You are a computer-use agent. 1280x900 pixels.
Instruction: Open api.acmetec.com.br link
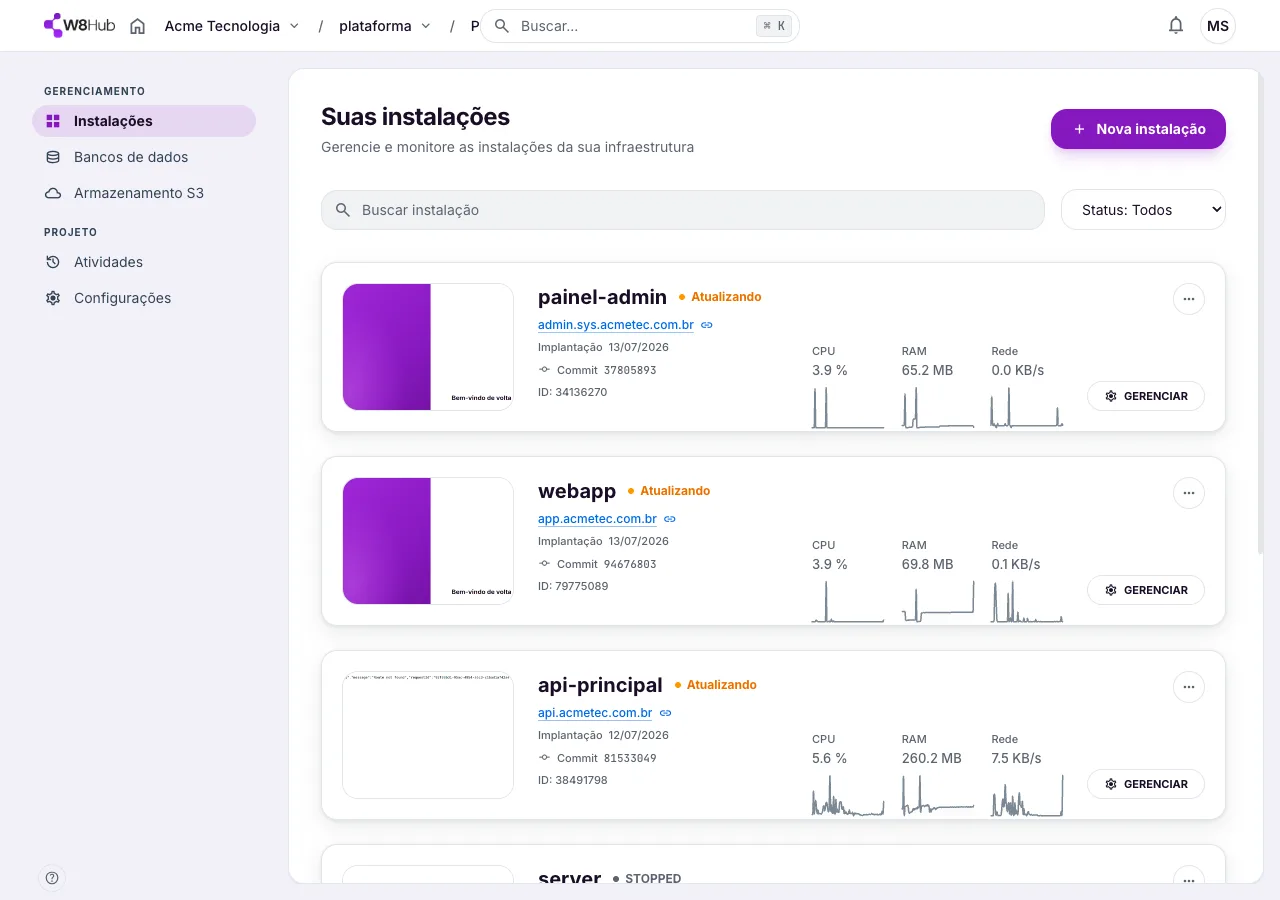595,713
